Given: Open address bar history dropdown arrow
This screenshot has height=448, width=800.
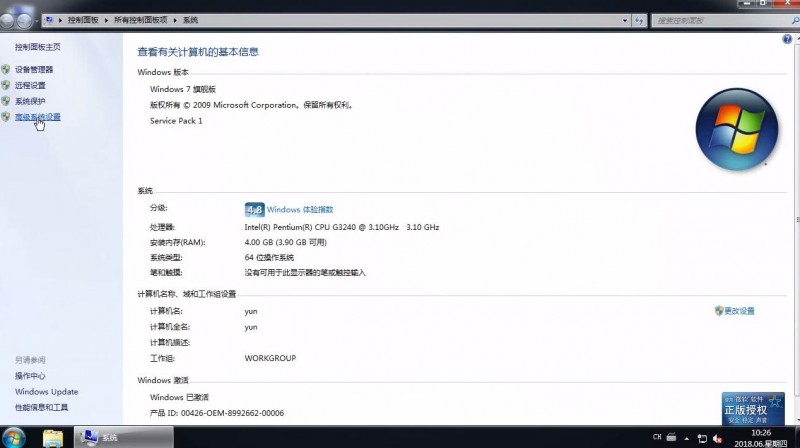Looking at the screenshot, I should (625, 20).
